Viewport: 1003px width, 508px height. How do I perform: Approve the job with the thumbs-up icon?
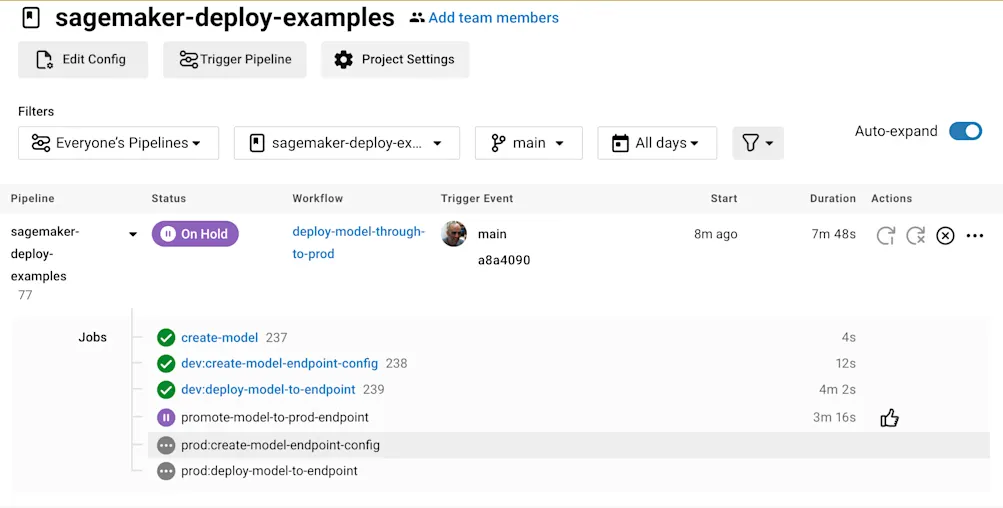click(x=889, y=418)
